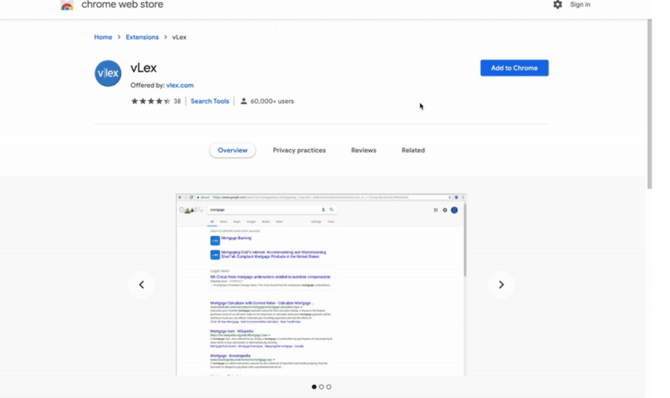Switch to the Related tab
Image resolution: width=670 pixels, height=398 pixels.
pyautogui.click(x=413, y=150)
